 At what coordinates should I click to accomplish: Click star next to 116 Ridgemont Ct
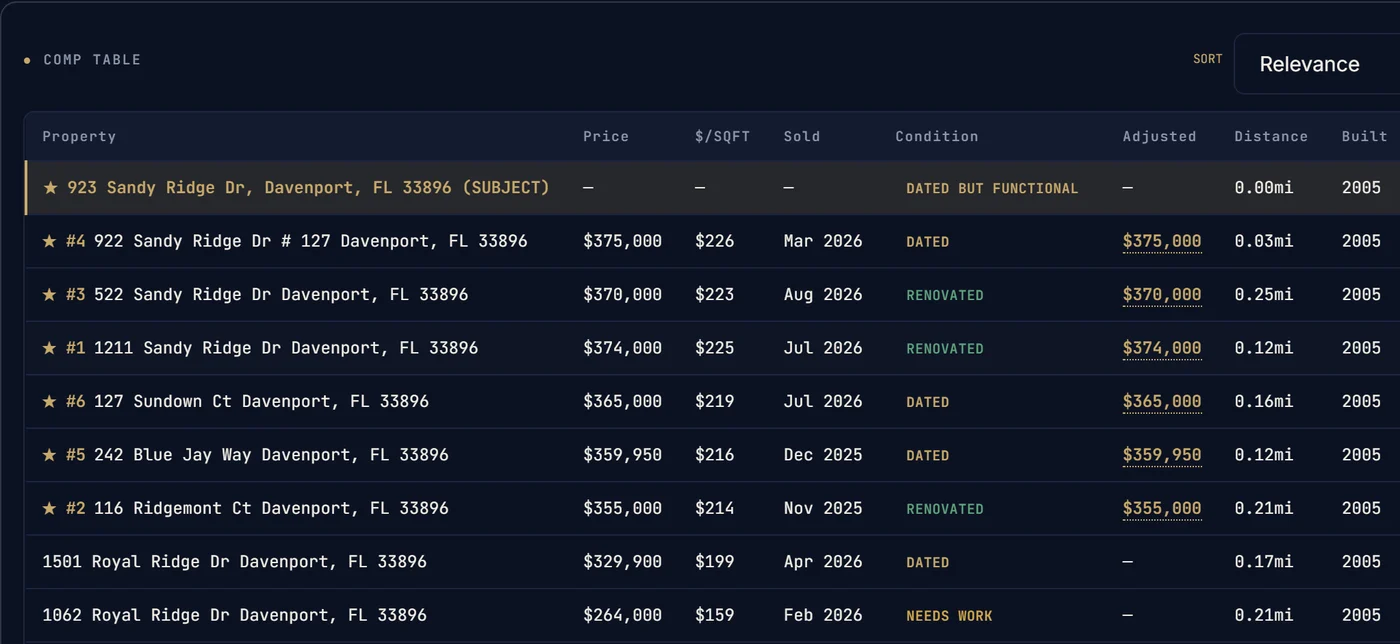[50, 508]
